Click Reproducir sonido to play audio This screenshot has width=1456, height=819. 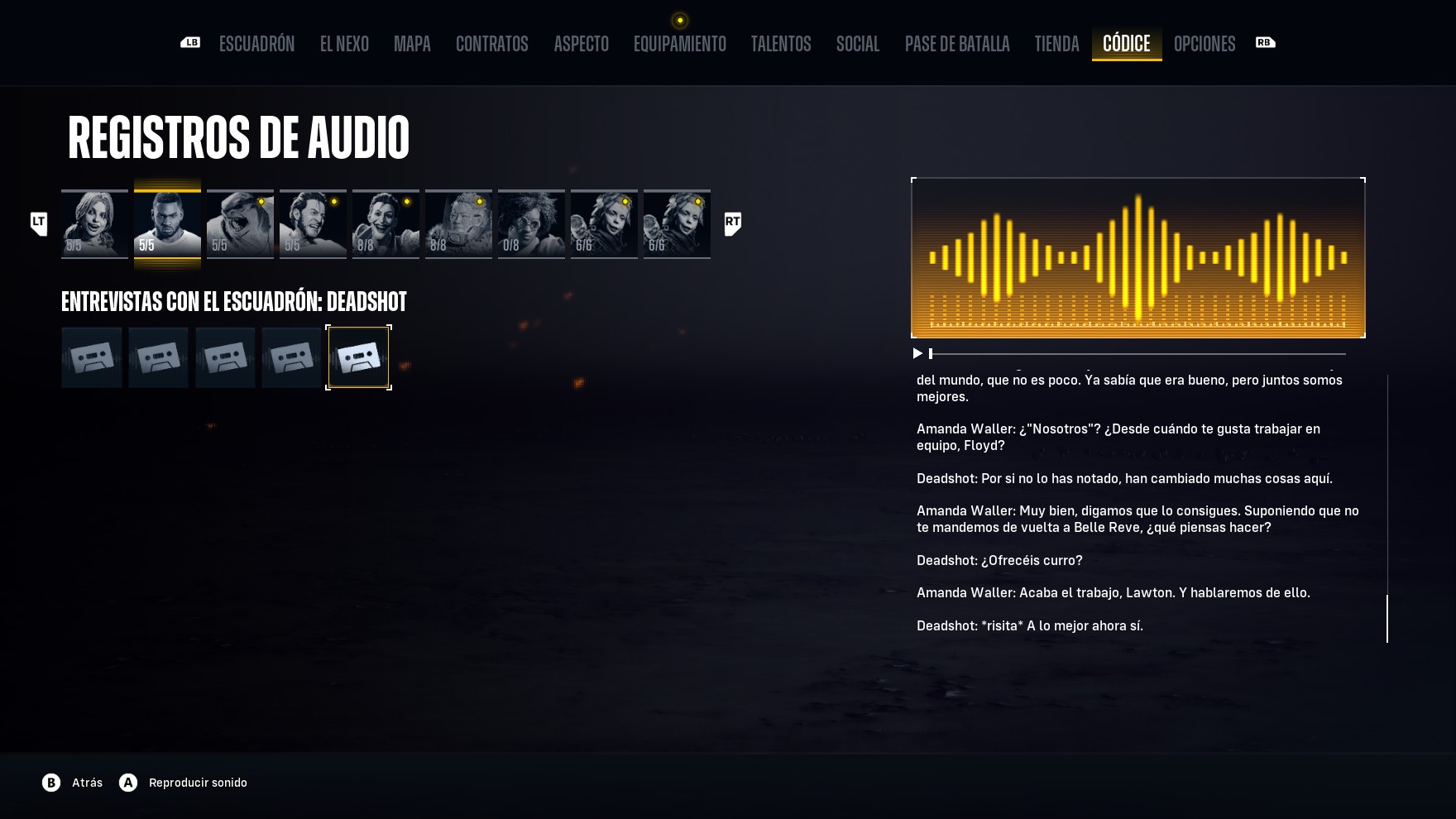click(198, 783)
